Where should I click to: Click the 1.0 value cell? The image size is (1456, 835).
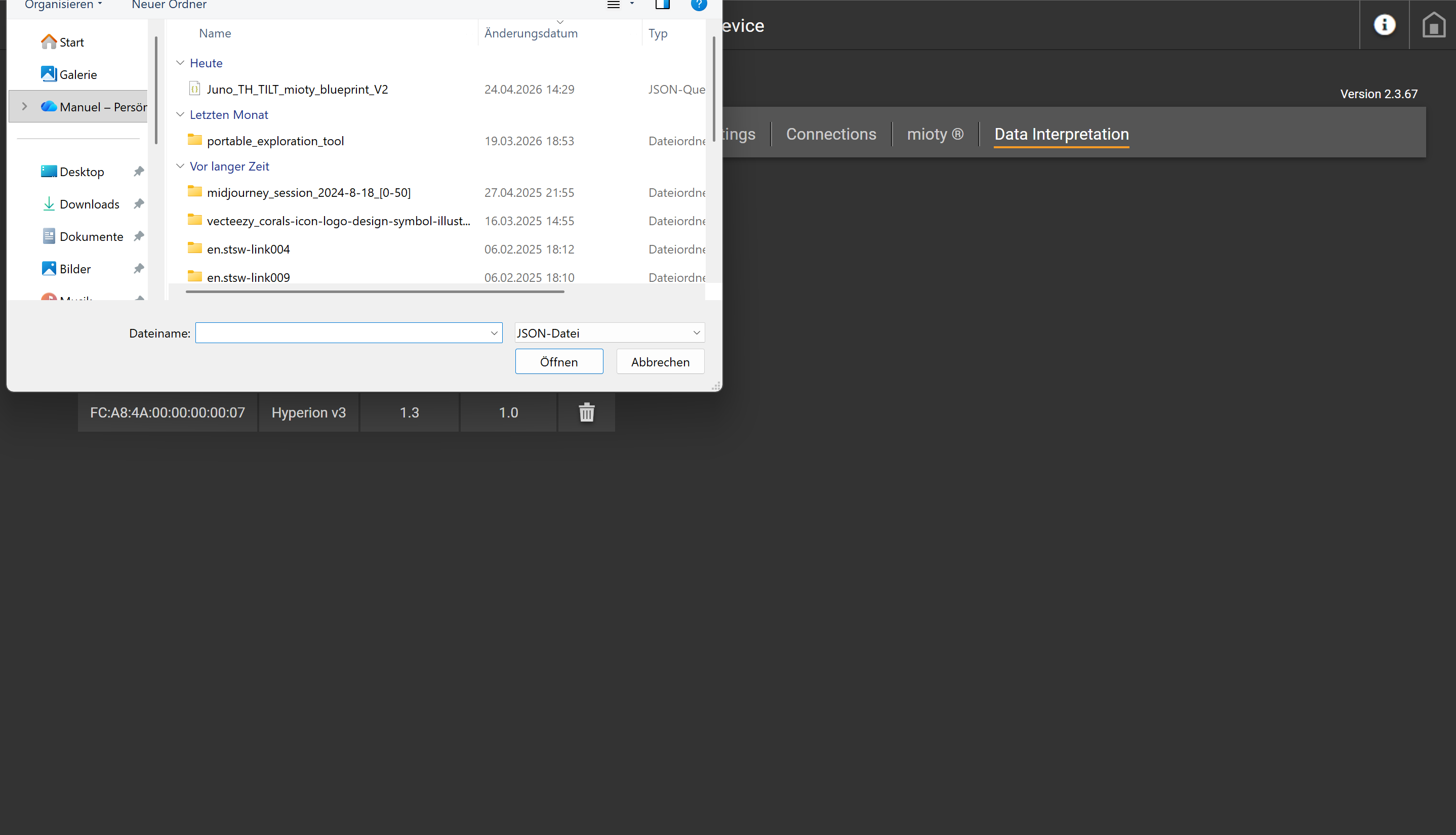pyautogui.click(x=508, y=412)
